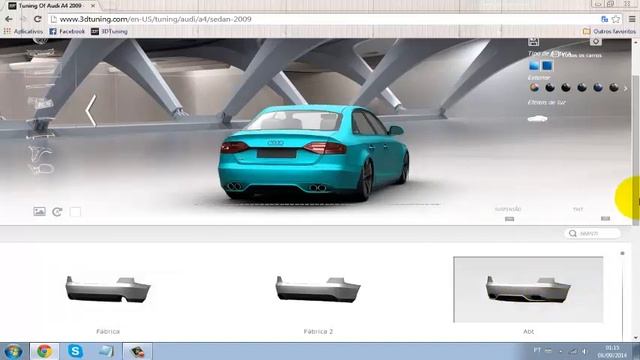
Task: Reload the 3DTuning page
Action: (x=38, y=19)
